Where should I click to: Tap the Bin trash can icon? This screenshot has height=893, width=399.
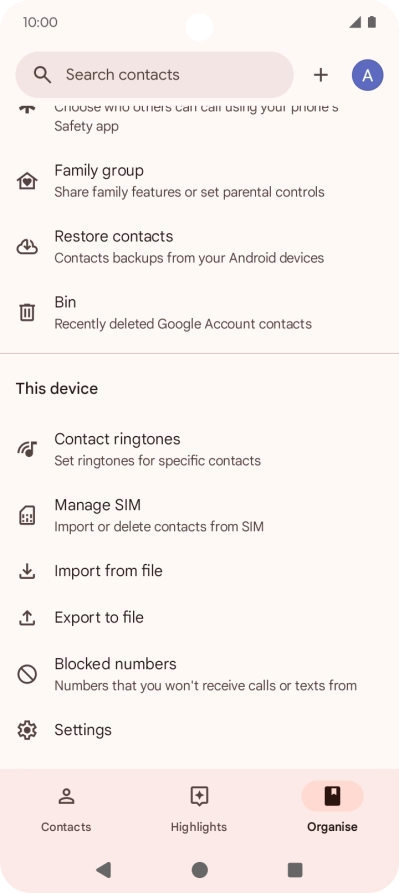click(27, 313)
